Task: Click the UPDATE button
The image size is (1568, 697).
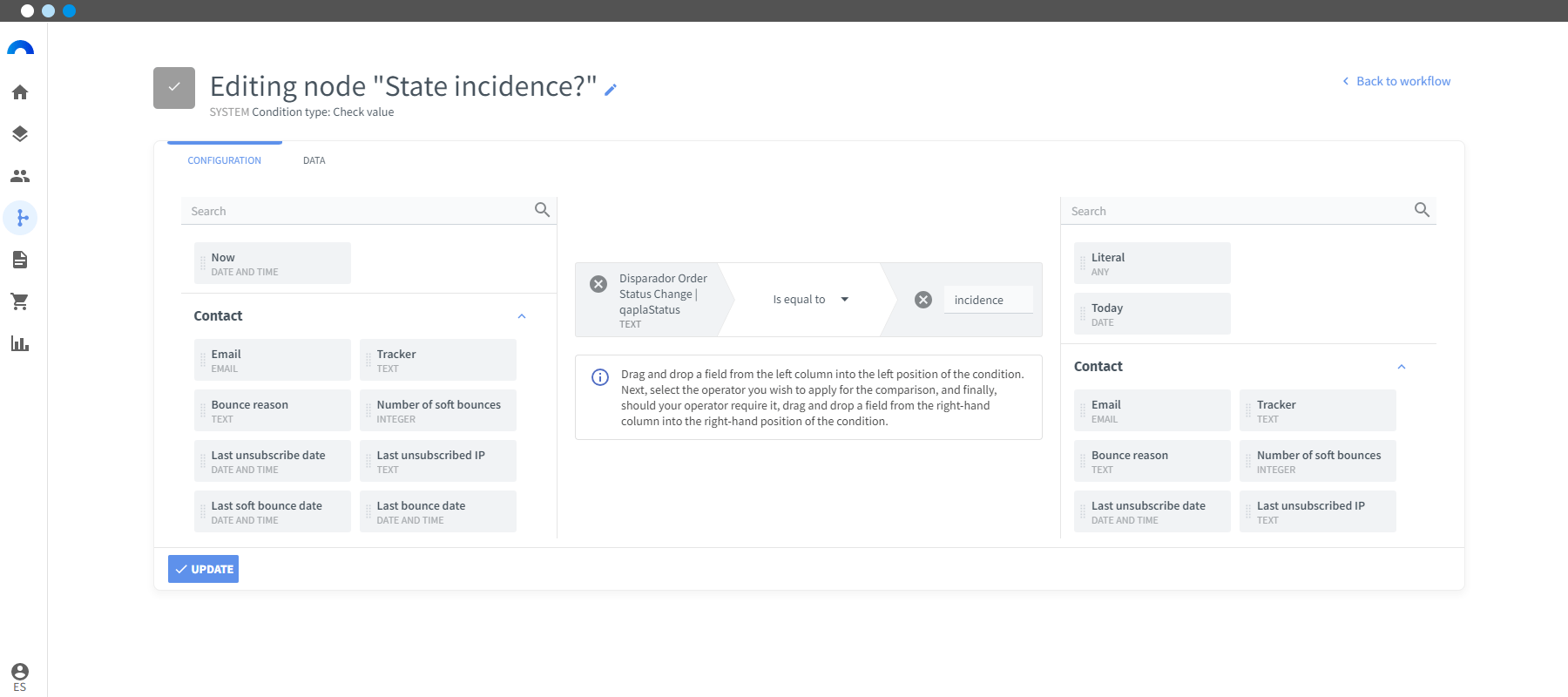Action: coord(203,569)
